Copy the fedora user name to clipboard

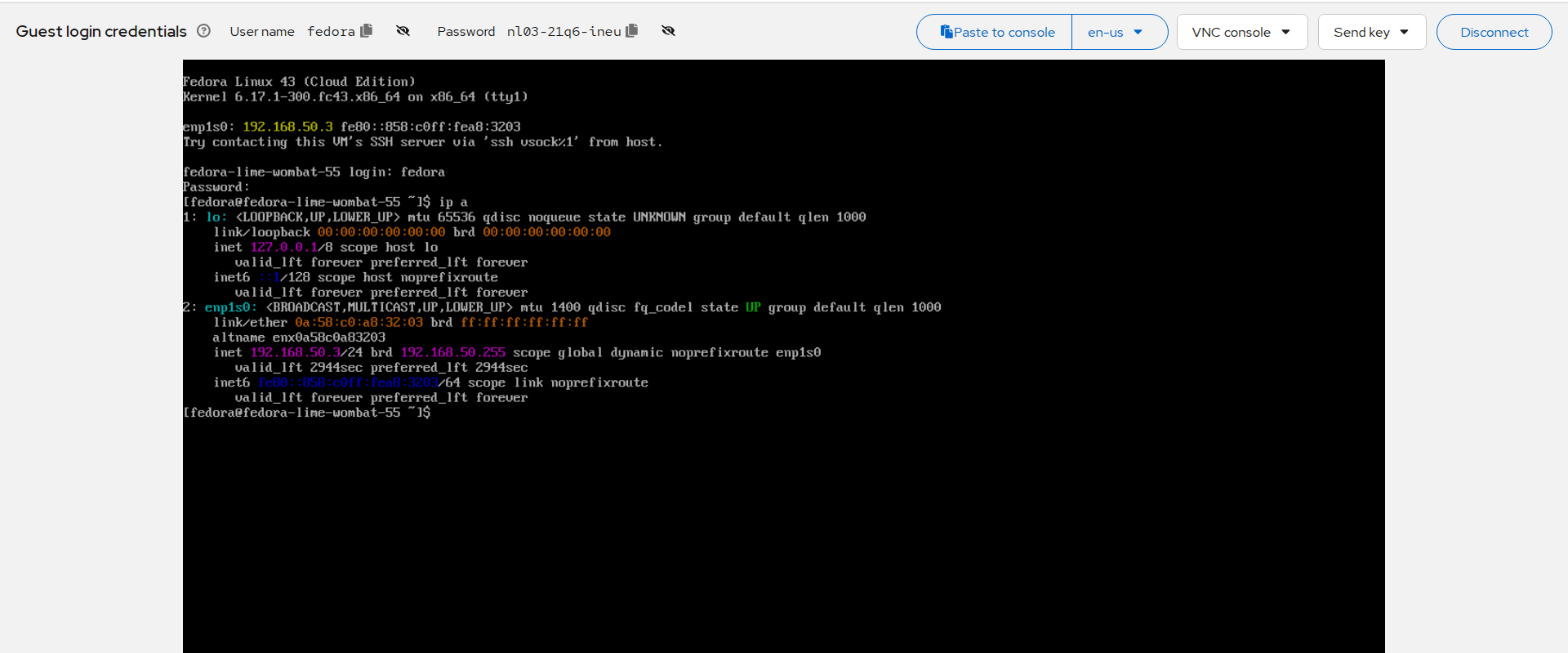coord(367,31)
